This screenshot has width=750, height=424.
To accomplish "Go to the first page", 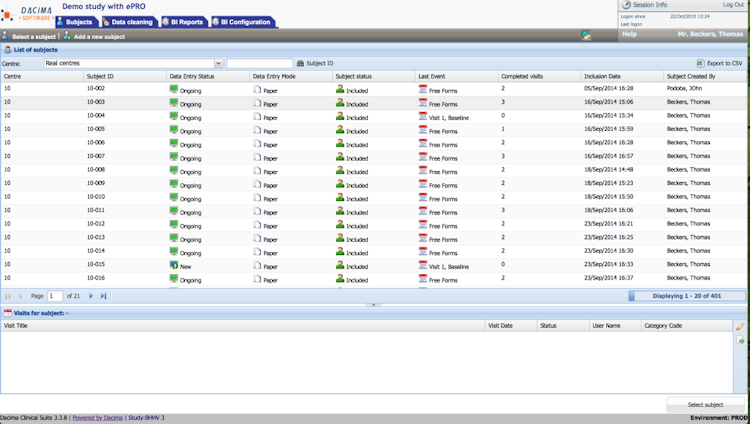I will 8,296.
